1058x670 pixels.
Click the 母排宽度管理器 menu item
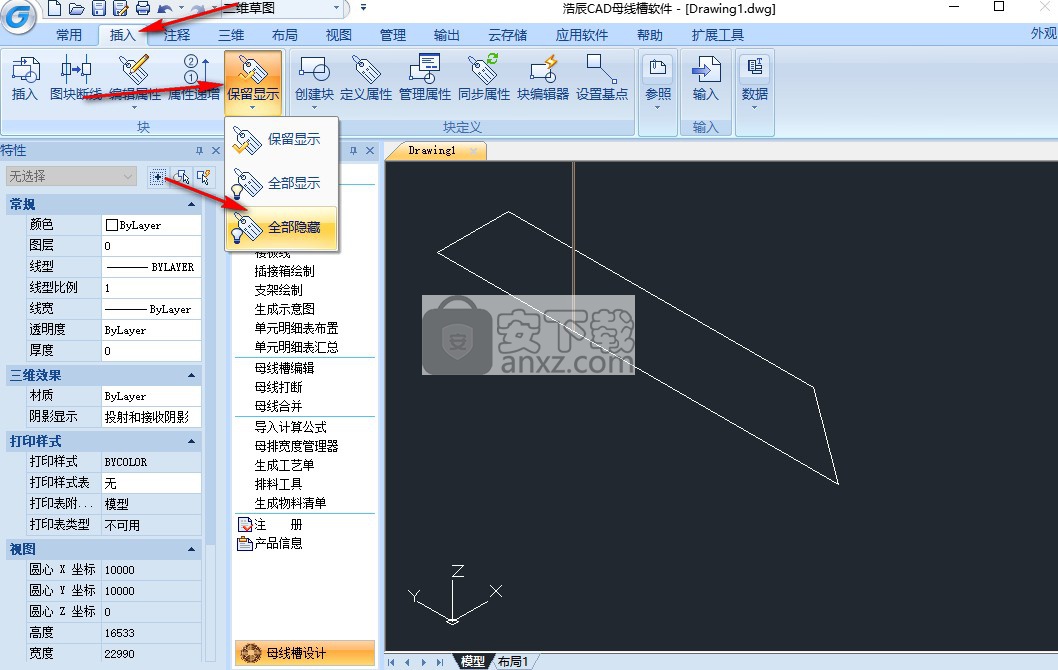point(296,447)
